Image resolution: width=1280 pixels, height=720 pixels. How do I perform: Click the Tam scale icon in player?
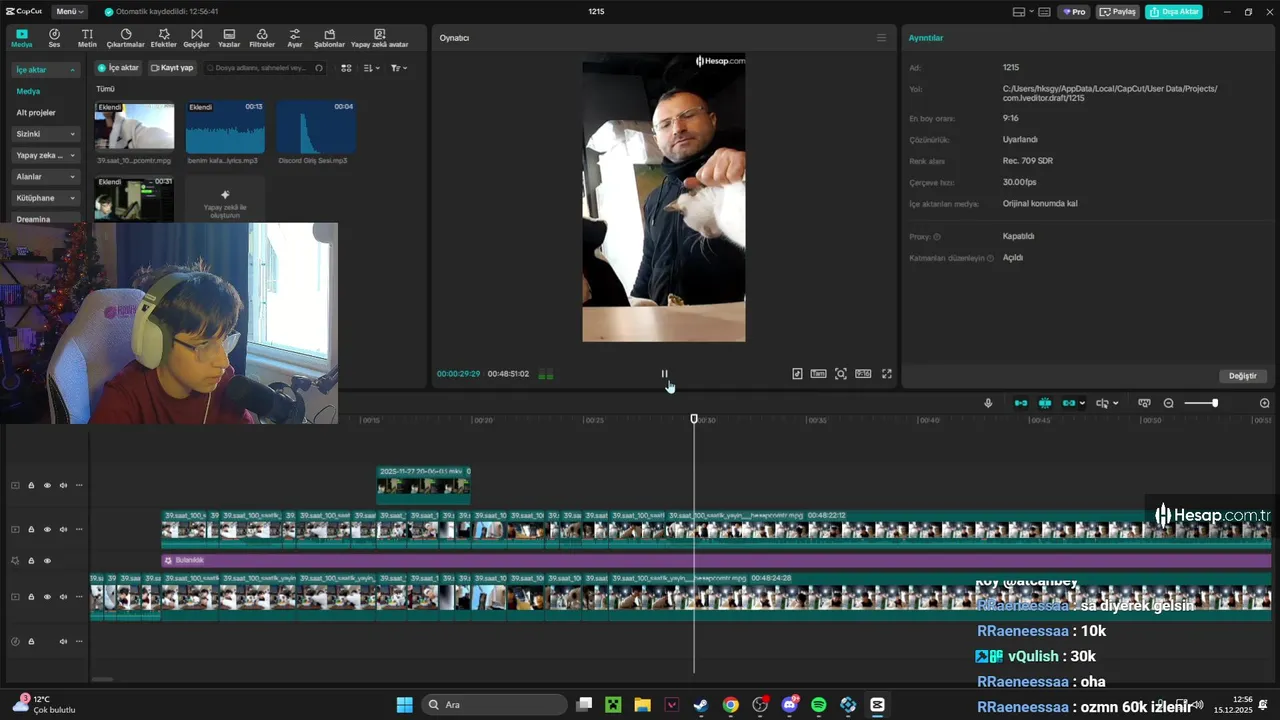point(818,374)
